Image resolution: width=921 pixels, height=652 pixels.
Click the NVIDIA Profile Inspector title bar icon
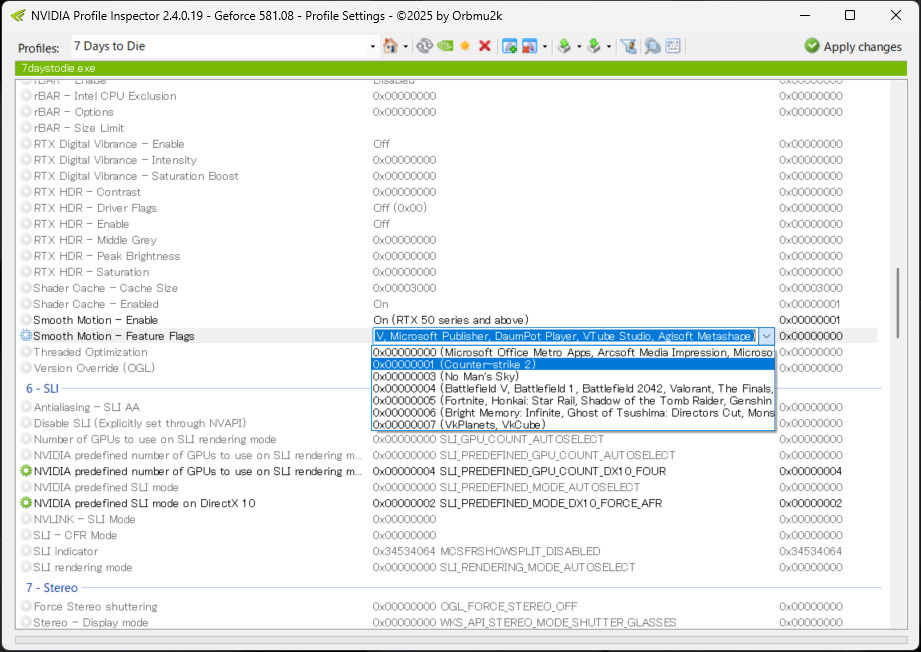click(18, 15)
